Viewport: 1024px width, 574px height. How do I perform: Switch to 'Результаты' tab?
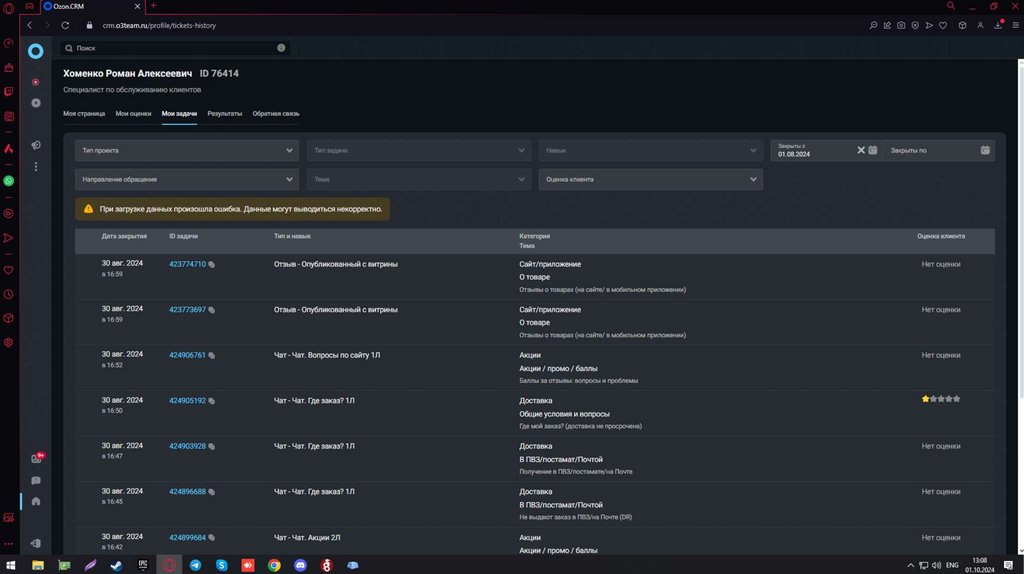225,114
